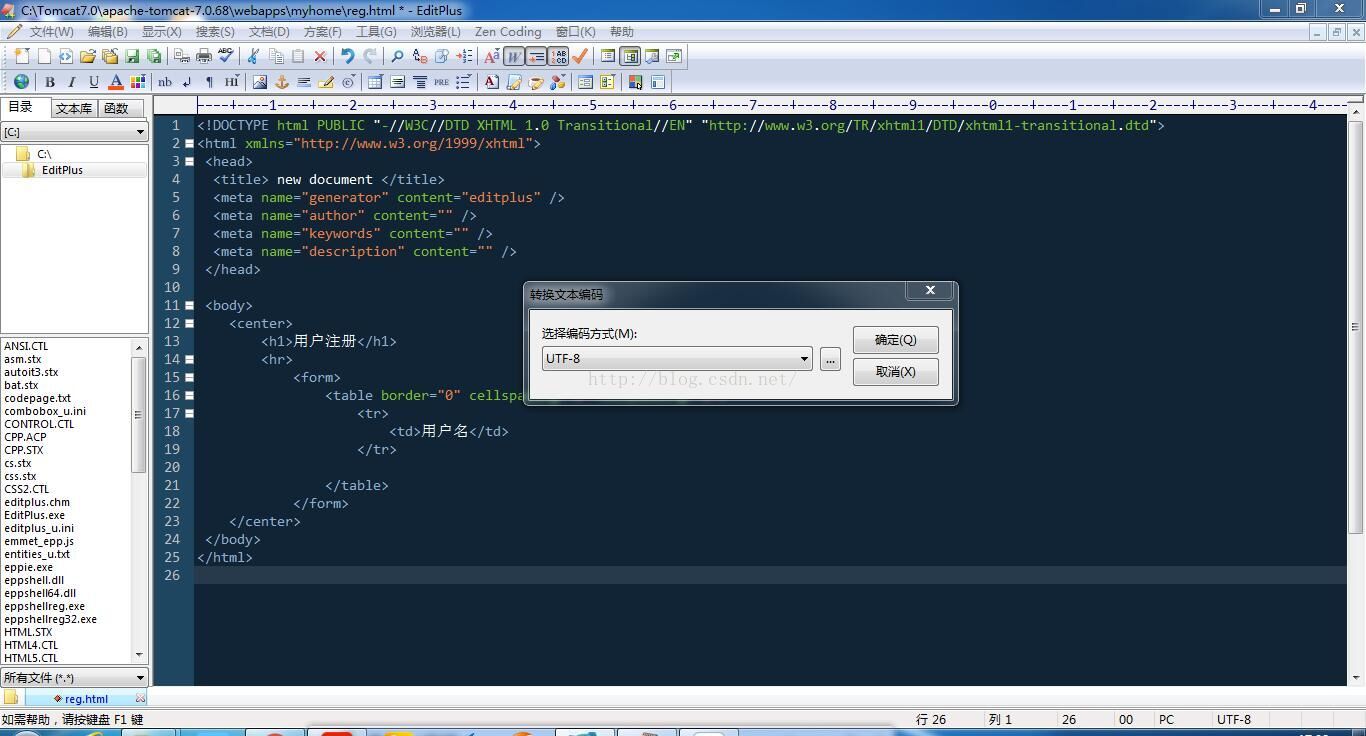Collapse the html fold marker on line 2

point(189,143)
